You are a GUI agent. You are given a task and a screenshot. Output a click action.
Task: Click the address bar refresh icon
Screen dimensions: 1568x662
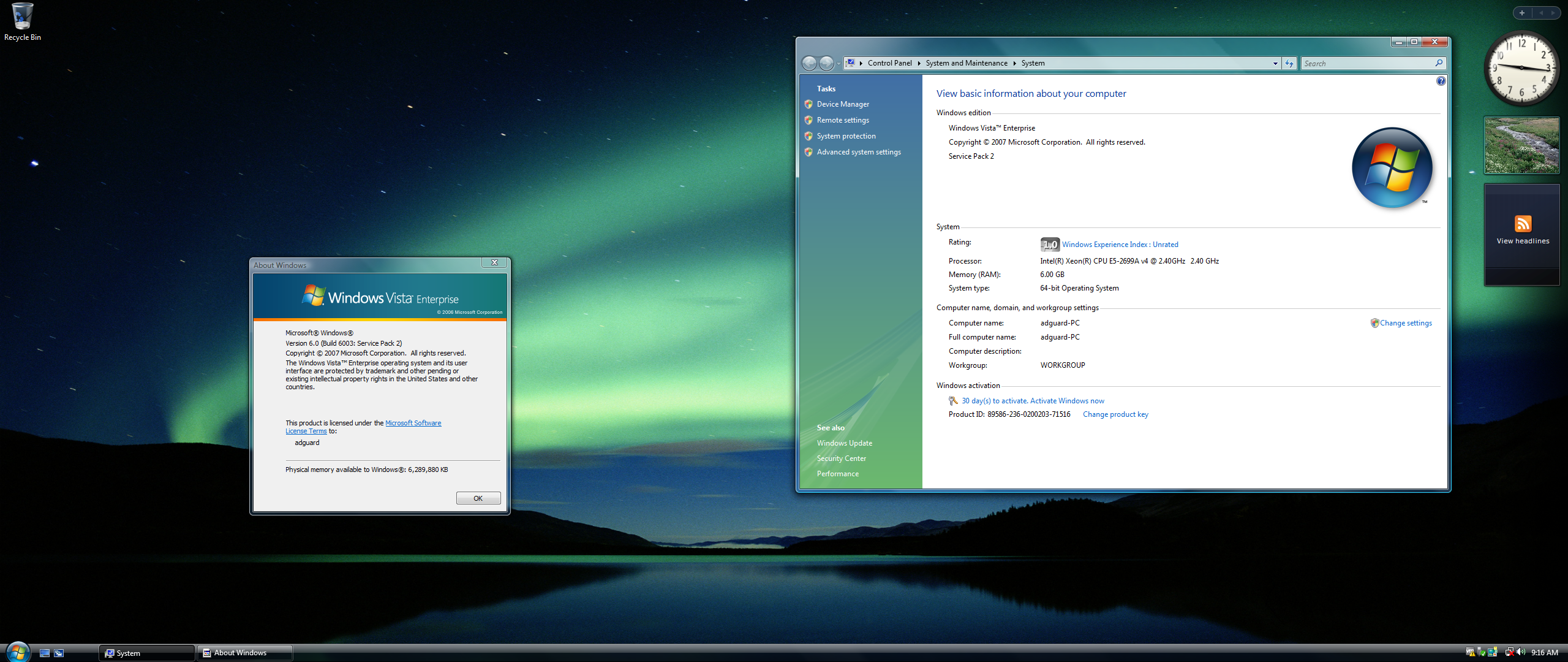pyautogui.click(x=1289, y=63)
